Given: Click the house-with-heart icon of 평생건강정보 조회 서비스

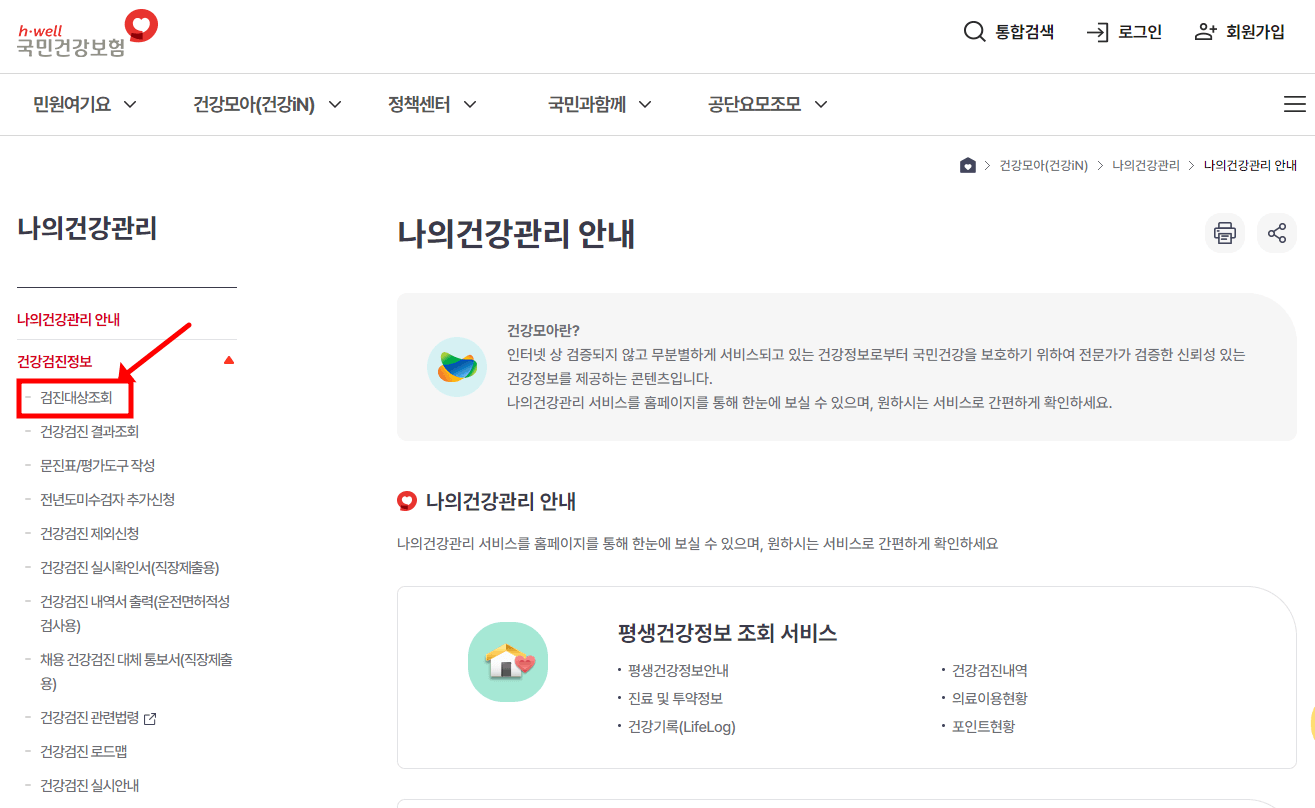Looking at the screenshot, I should pos(508,661).
